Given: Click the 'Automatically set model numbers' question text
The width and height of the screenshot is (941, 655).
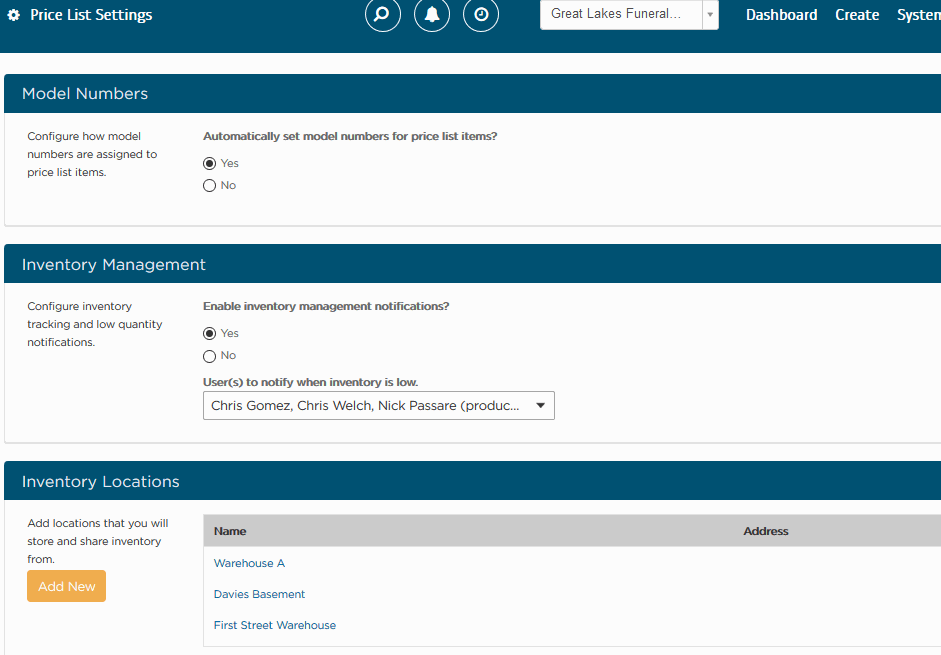Looking at the screenshot, I should [x=350, y=136].
